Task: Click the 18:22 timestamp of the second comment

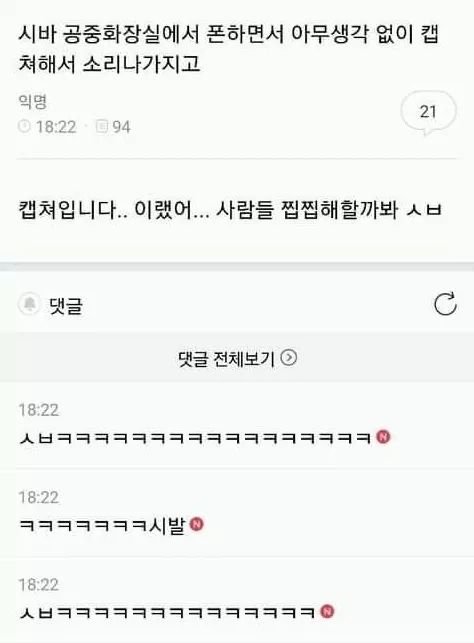Action: pyautogui.click(x=39, y=497)
